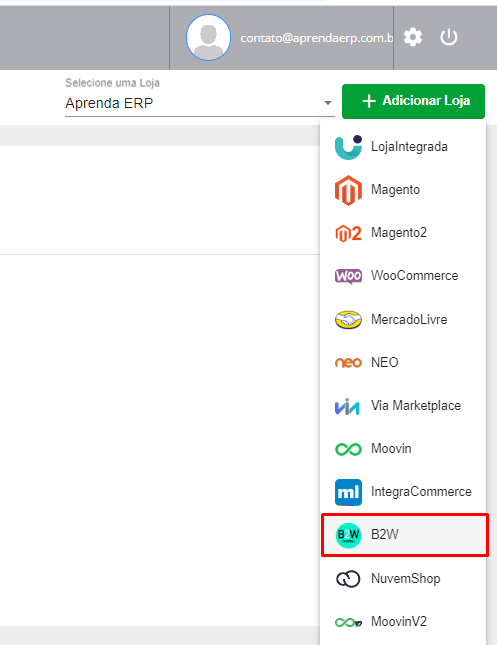The image size is (497, 645).
Task: Select WooCommerce in the dropdown menu
Action: click(x=403, y=276)
